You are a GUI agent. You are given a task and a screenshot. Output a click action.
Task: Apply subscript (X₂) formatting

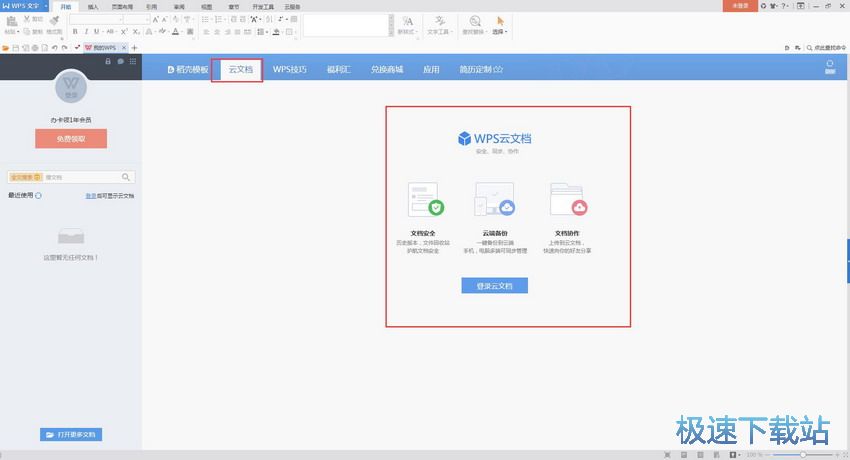[x=137, y=32]
